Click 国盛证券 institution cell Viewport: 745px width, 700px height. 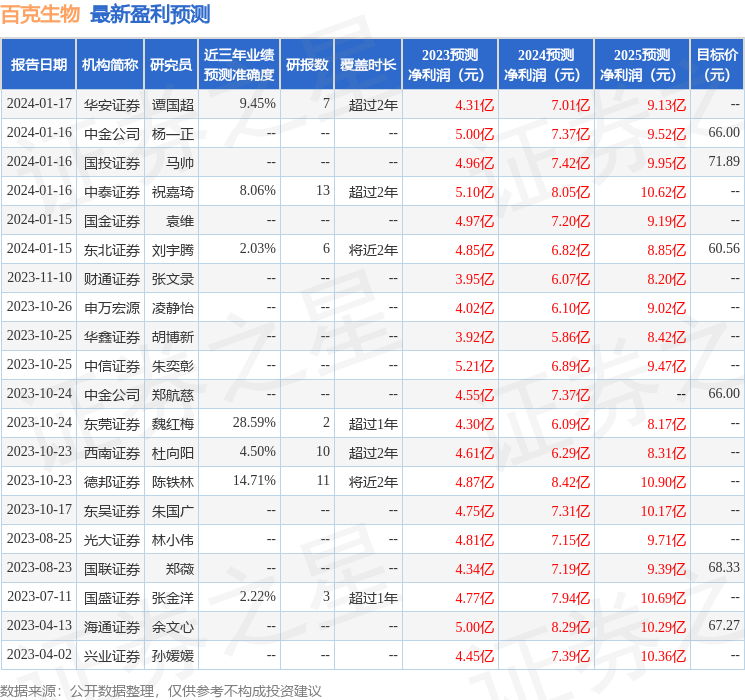tap(112, 598)
